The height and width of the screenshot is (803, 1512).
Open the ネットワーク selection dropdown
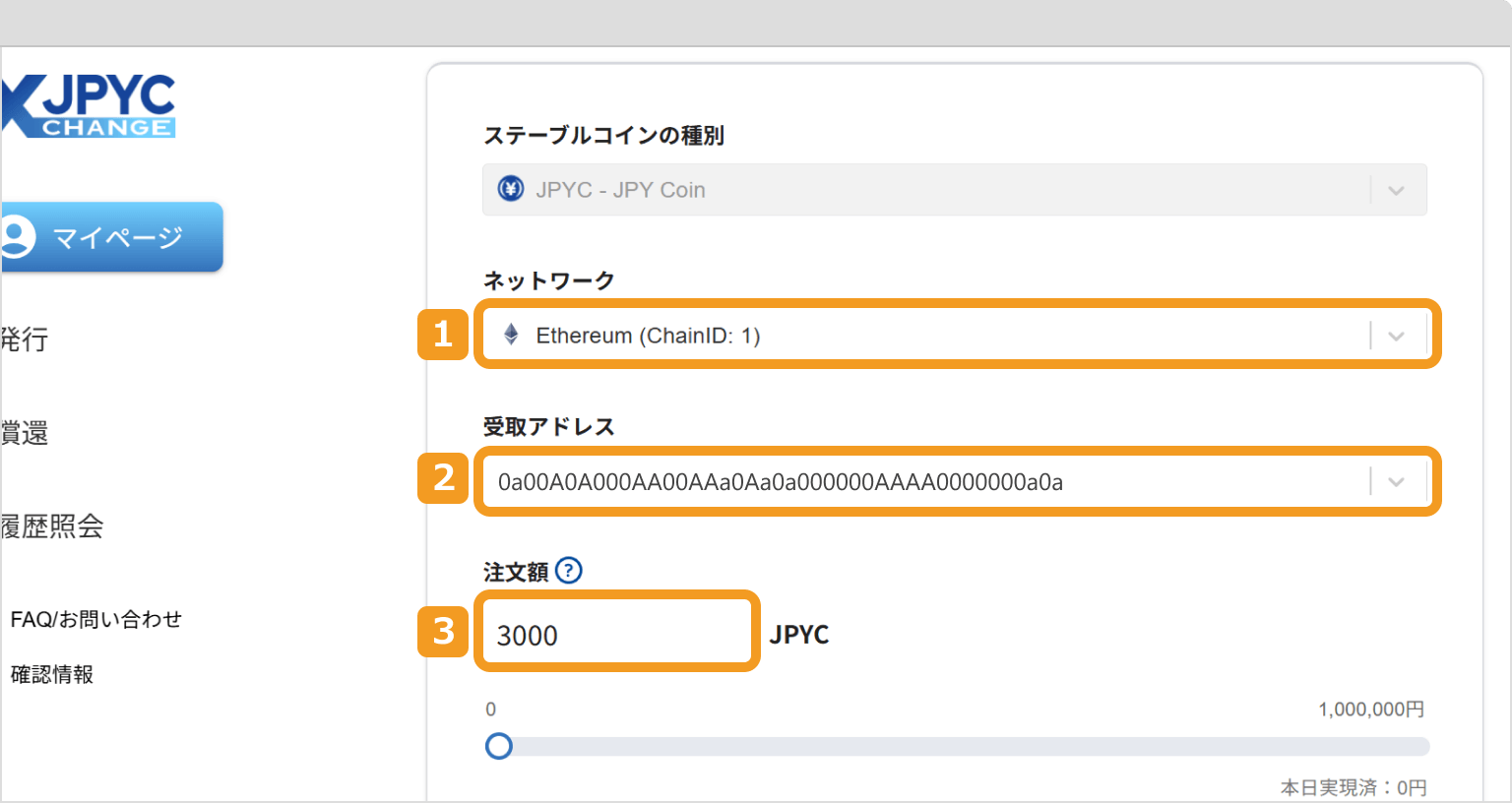pos(1395,335)
